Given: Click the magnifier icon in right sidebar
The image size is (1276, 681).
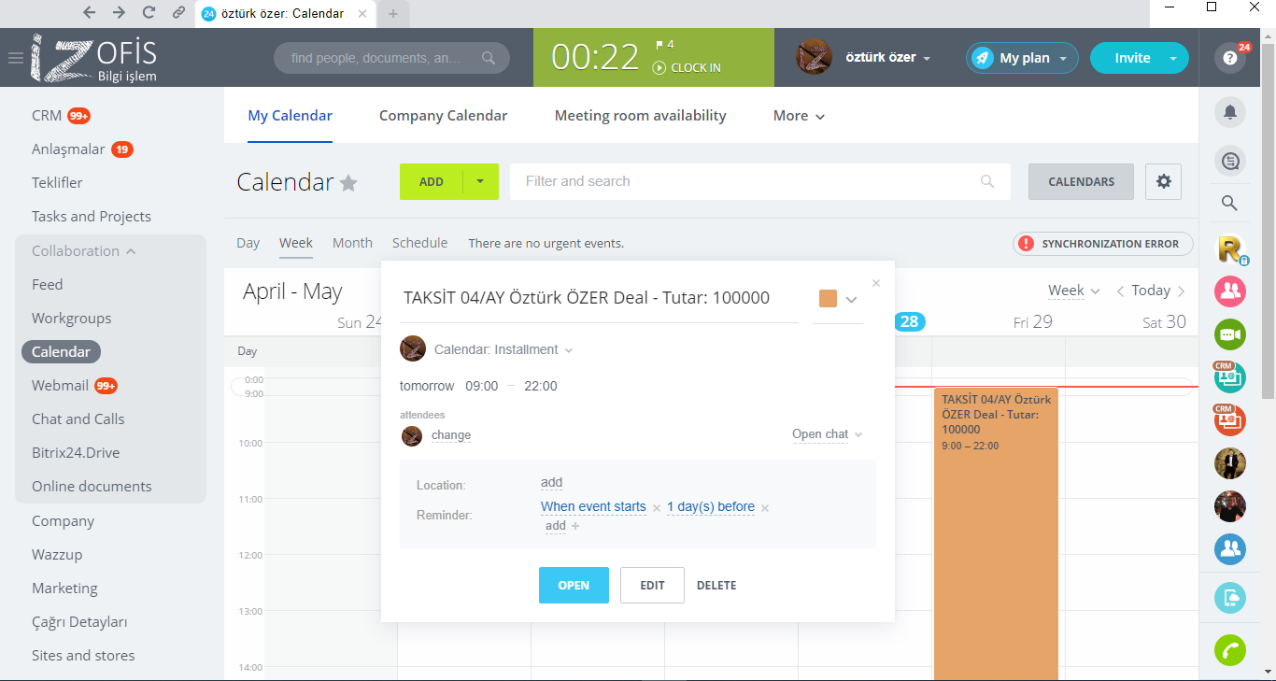Looking at the screenshot, I should [1230, 204].
